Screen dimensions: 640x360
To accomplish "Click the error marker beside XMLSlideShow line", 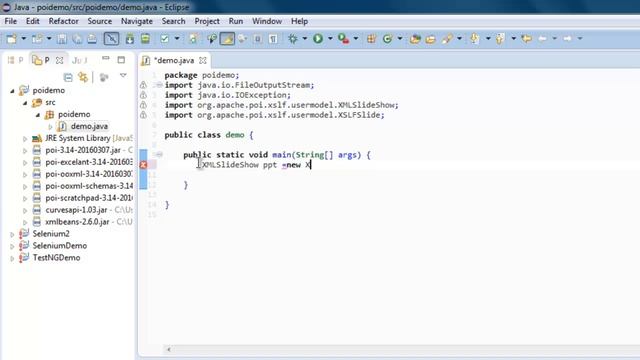I will [143, 164].
